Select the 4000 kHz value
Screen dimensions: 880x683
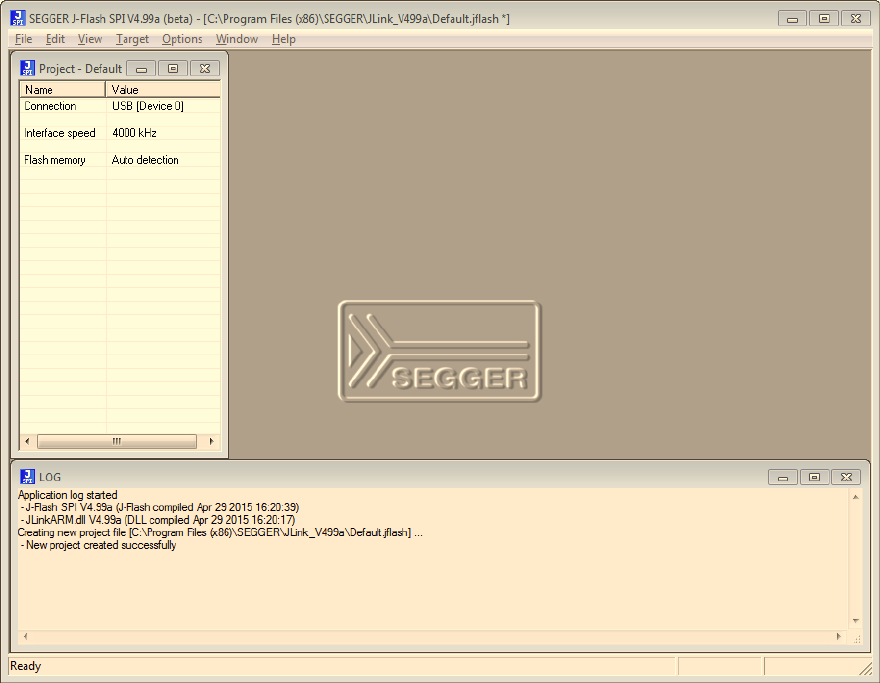[x=134, y=133]
